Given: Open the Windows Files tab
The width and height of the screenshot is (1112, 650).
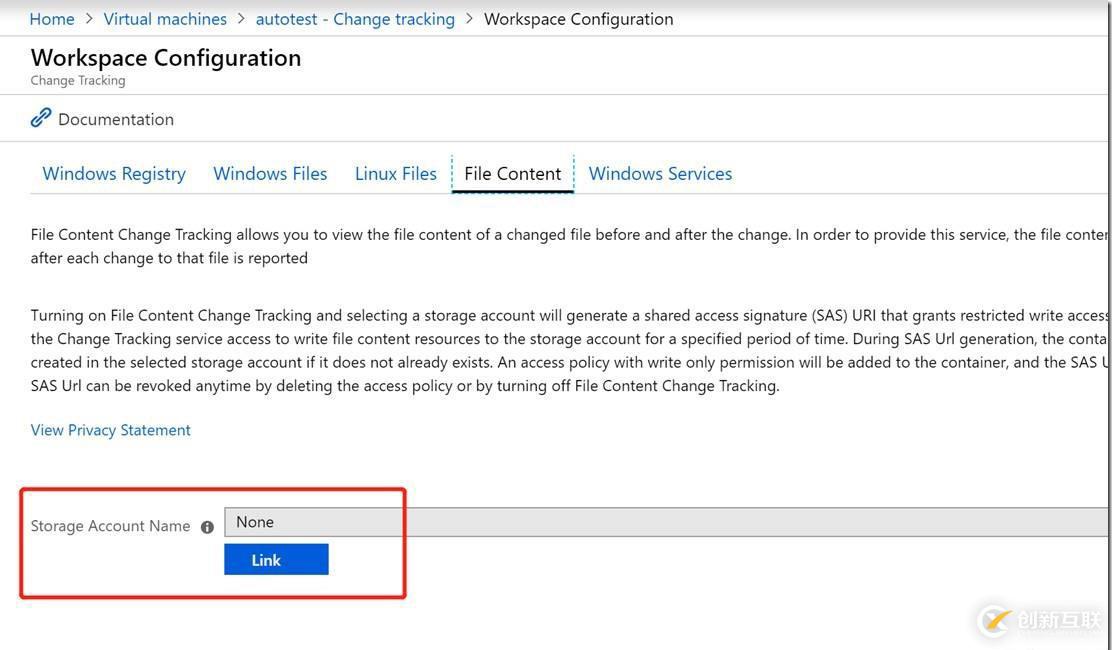Looking at the screenshot, I should (269, 173).
